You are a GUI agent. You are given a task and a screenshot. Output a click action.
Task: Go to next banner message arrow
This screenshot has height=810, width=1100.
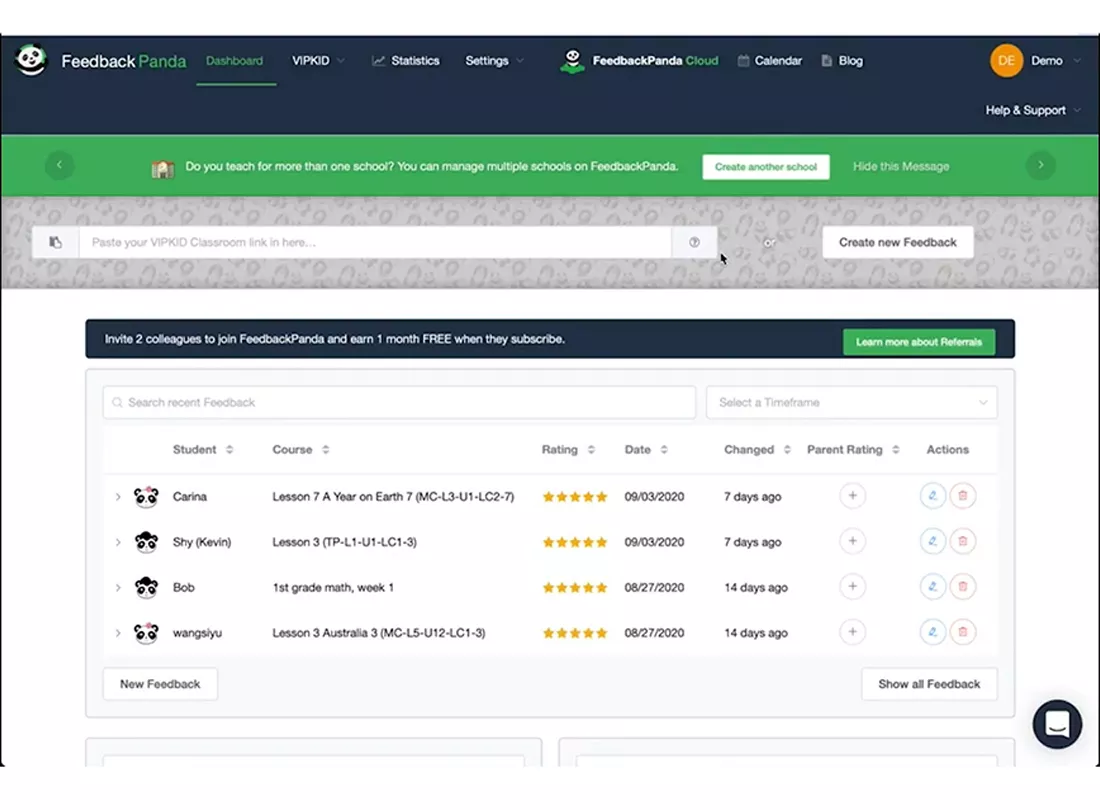pos(1040,166)
